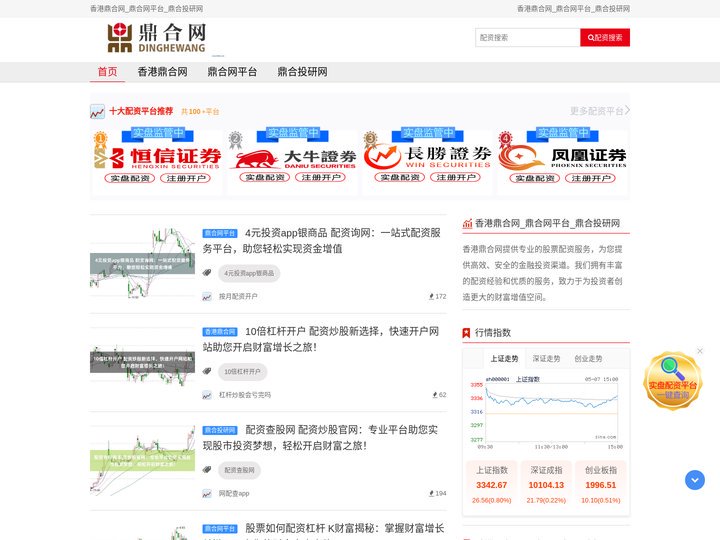
Task: Open the thumbnail for 配资查股网 article
Action: click(x=142, y=460)
